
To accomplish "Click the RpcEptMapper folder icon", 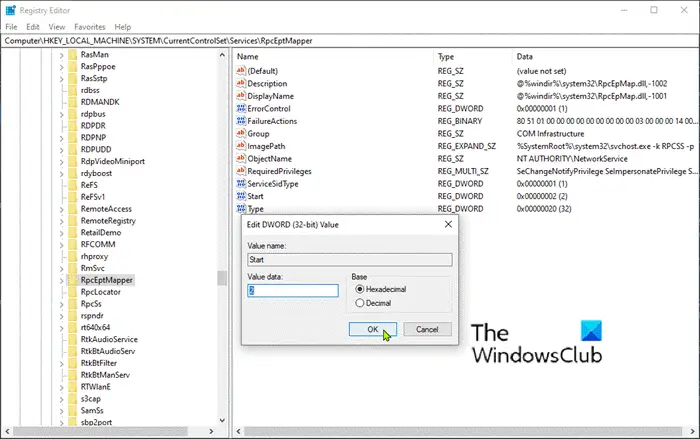I will point(73,280).
